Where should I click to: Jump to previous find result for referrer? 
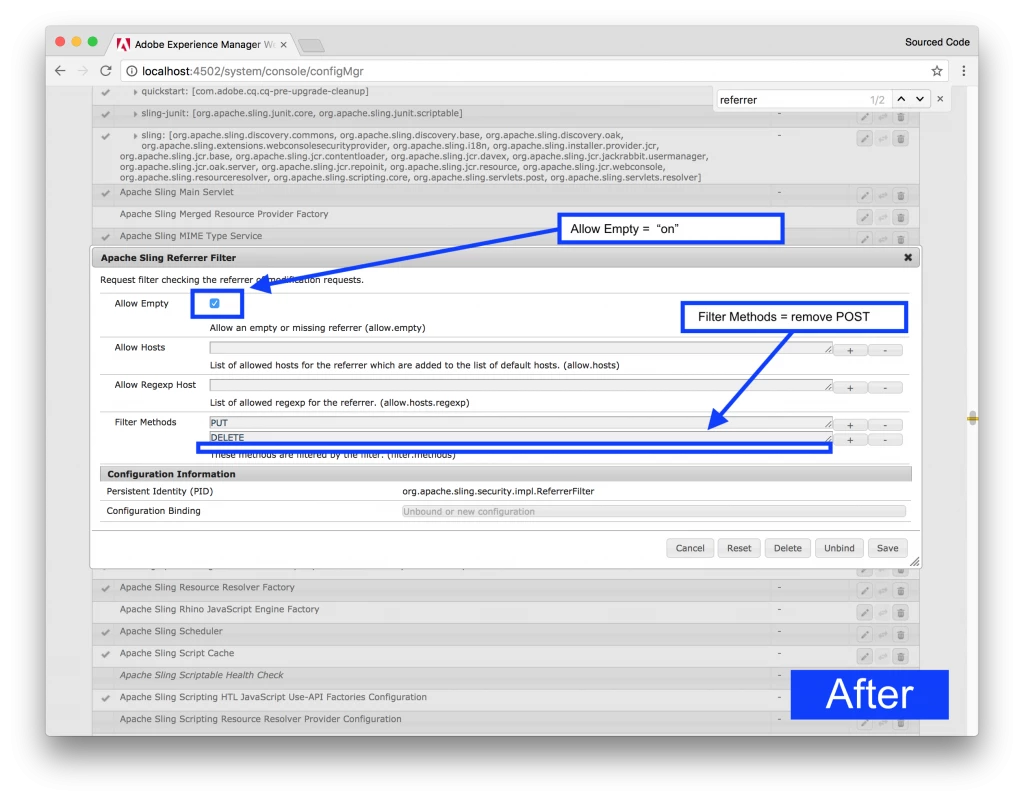[901, 99]
